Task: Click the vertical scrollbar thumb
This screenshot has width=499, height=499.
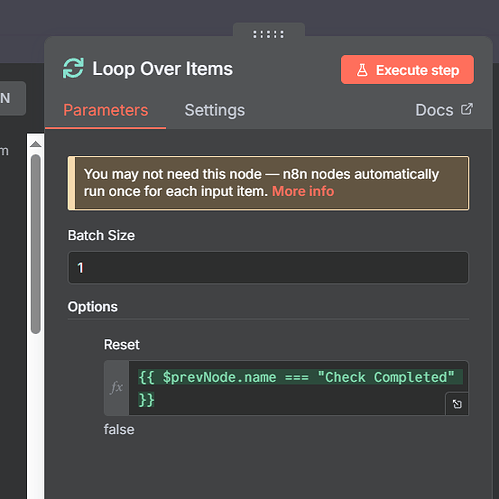Action: click(x=36, y=243)
